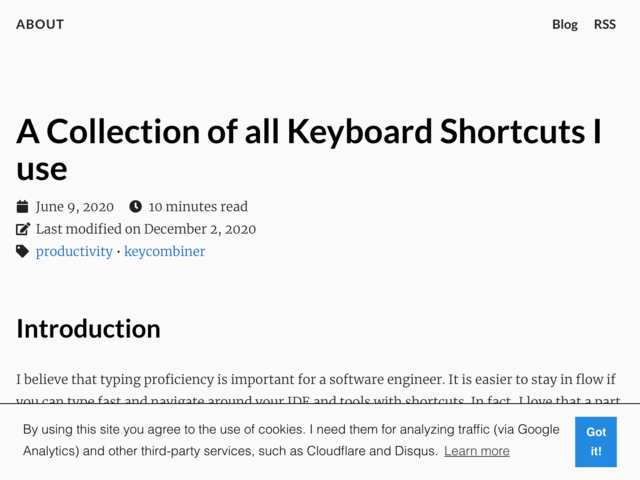Click the June 9, 2020 publish date
Image resolution: width=640 pixels, height=480 pixels.
75,207
